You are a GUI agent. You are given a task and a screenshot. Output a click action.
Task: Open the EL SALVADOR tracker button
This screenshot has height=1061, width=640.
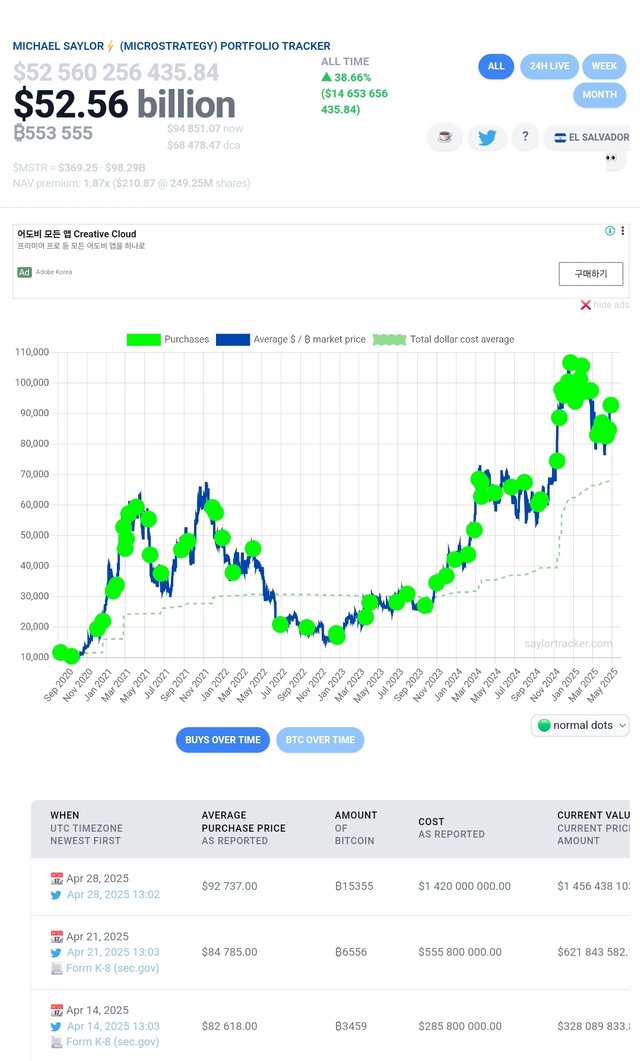(588, 137)
